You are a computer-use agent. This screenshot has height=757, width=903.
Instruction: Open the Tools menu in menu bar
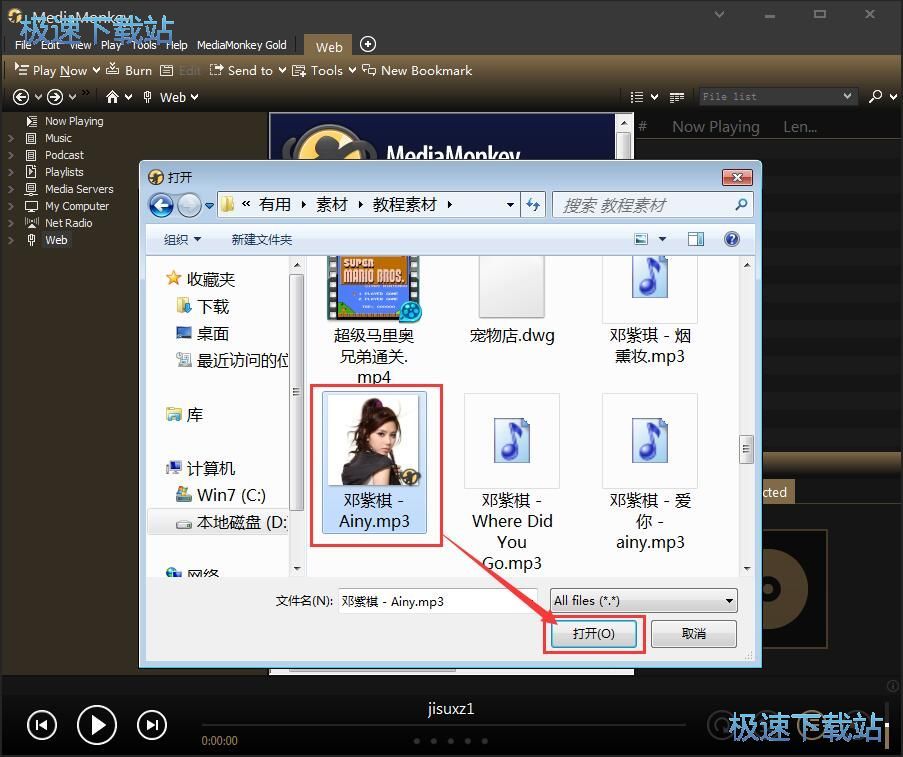[144, 45]
